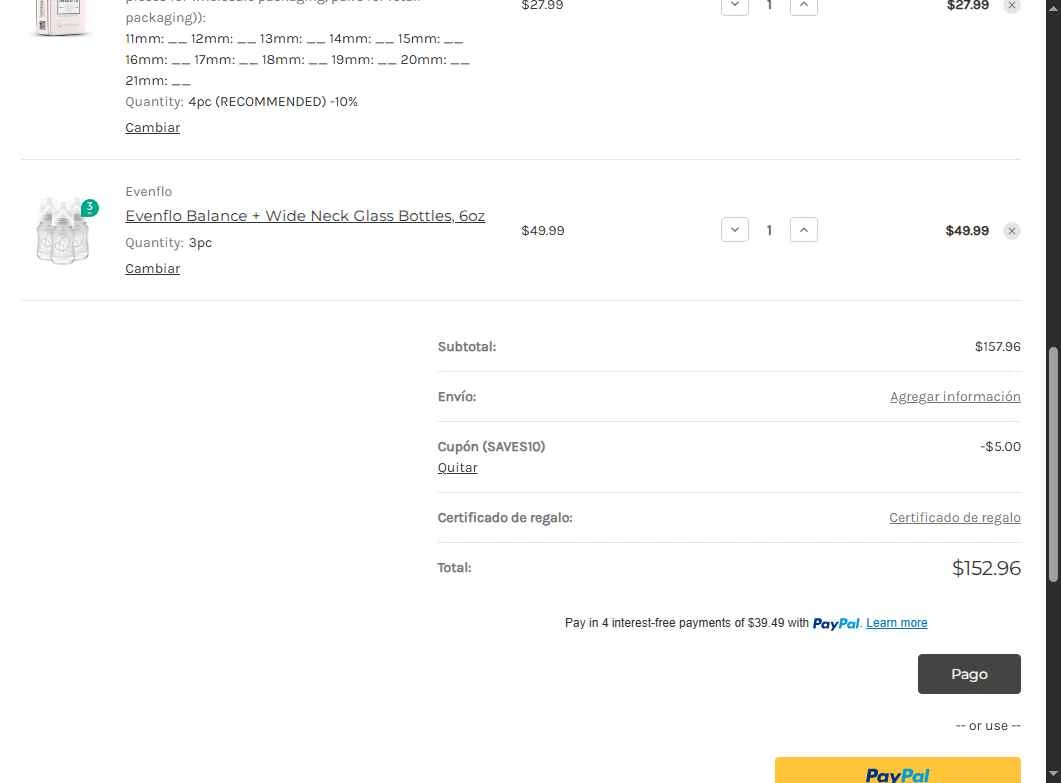
Task: Click the 'Quantity: 3pc' text
Action: tap(168, 243)
